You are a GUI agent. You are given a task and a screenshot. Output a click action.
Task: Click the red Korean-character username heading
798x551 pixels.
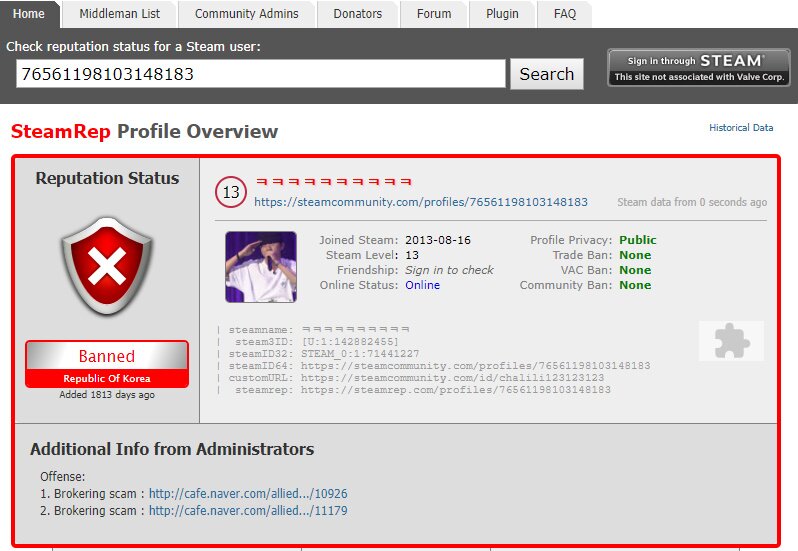click(334, 182)
